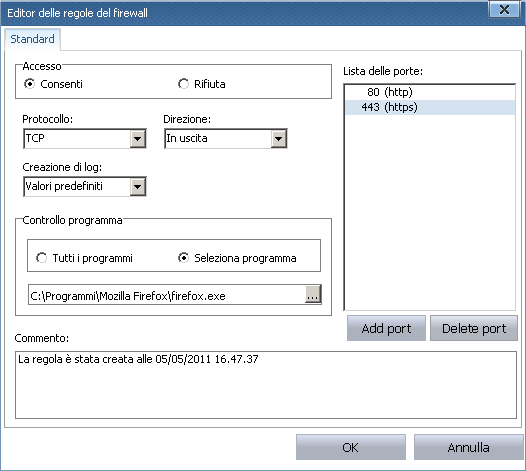Click the In uscita direction combo box
Viewport: 526px width, 471px height.
[225, 139]
